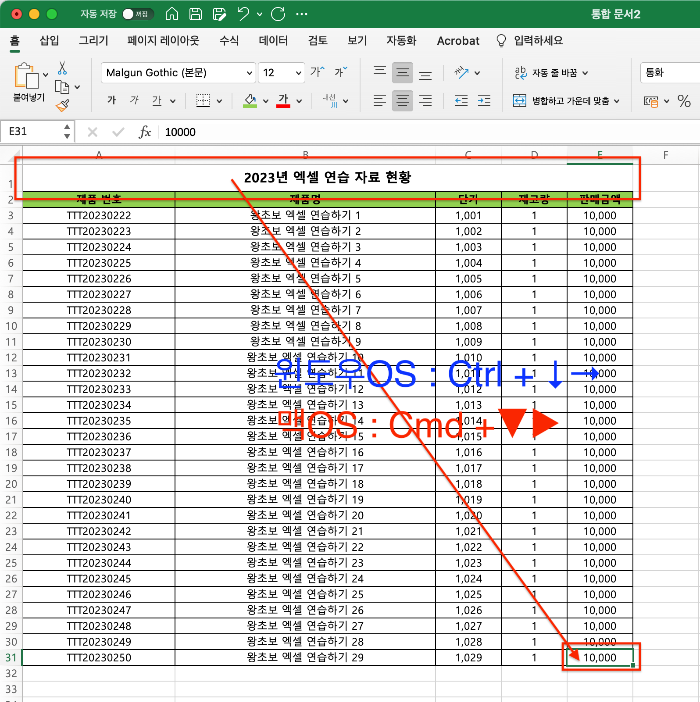The height and width of the screenshot is (702, 700).
Task: Click the increase indent icon
Action: [x=484, y=101]
